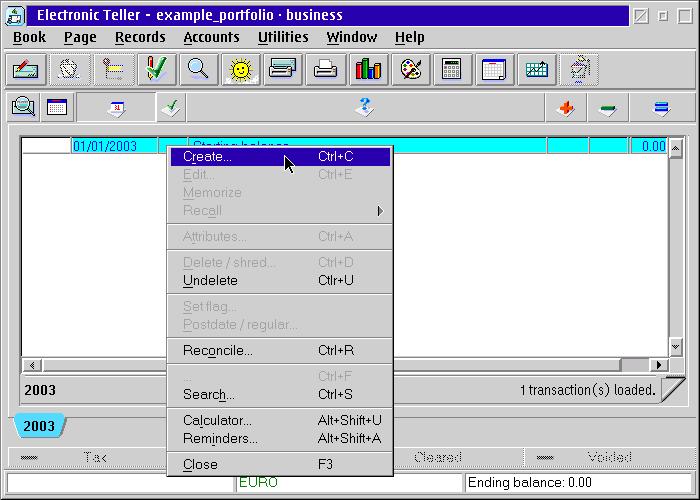Open the Accounts menu
Viewport: 700px width, 500px height.
pyautogui.click(x=211, y=37)
